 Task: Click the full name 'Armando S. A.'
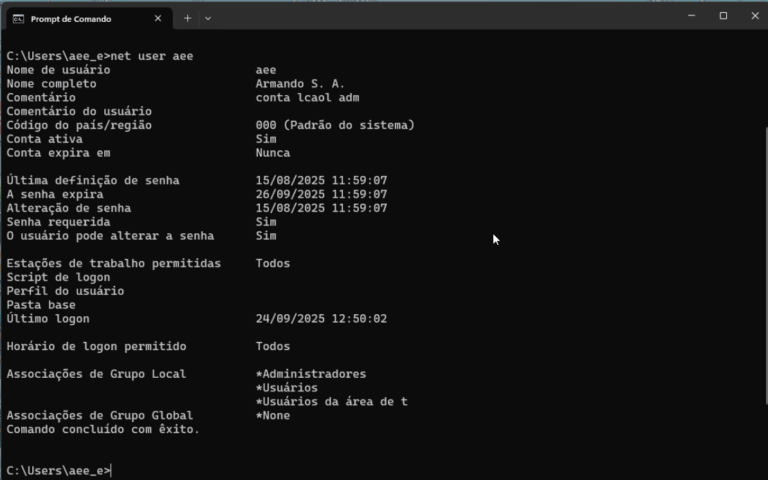(x=300, y=83)
